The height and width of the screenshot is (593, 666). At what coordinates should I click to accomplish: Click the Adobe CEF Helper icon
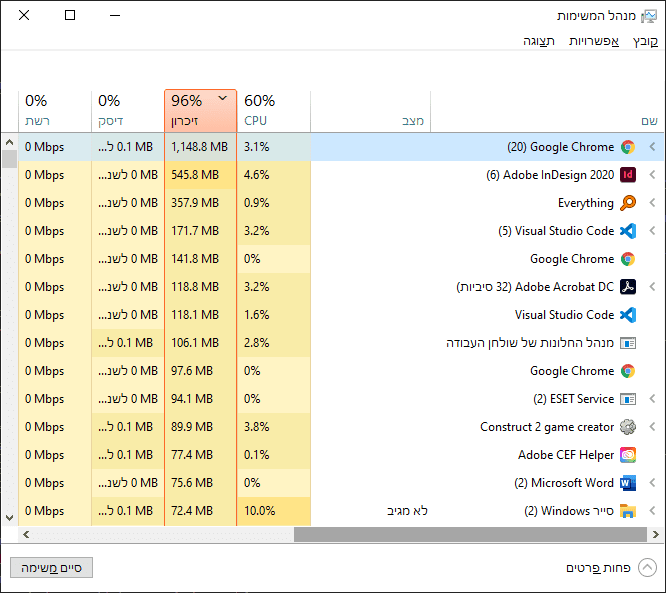coord(628,455)
